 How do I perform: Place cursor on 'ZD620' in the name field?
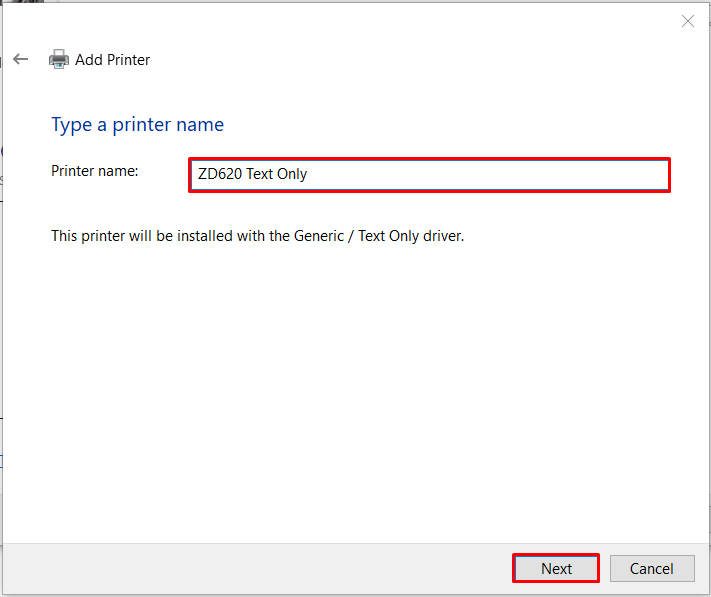[x=219, y=174]
